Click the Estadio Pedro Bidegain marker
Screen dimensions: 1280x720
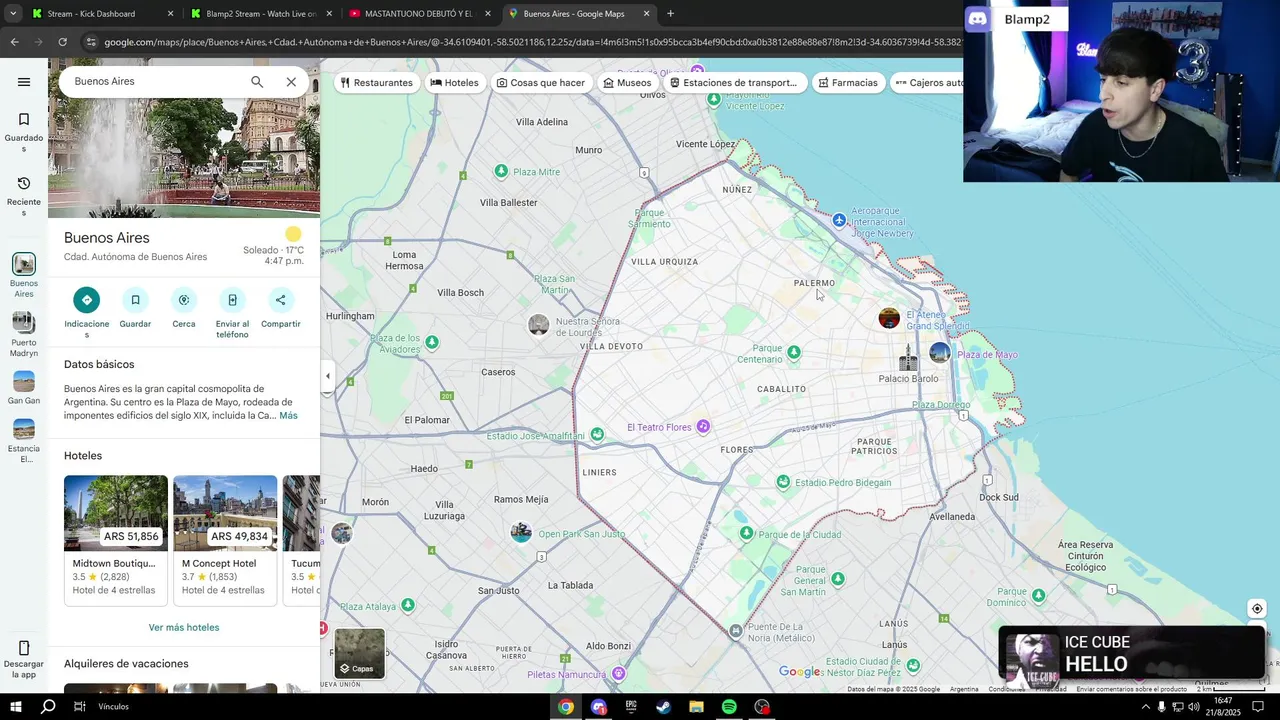click(x=783, y=482)
